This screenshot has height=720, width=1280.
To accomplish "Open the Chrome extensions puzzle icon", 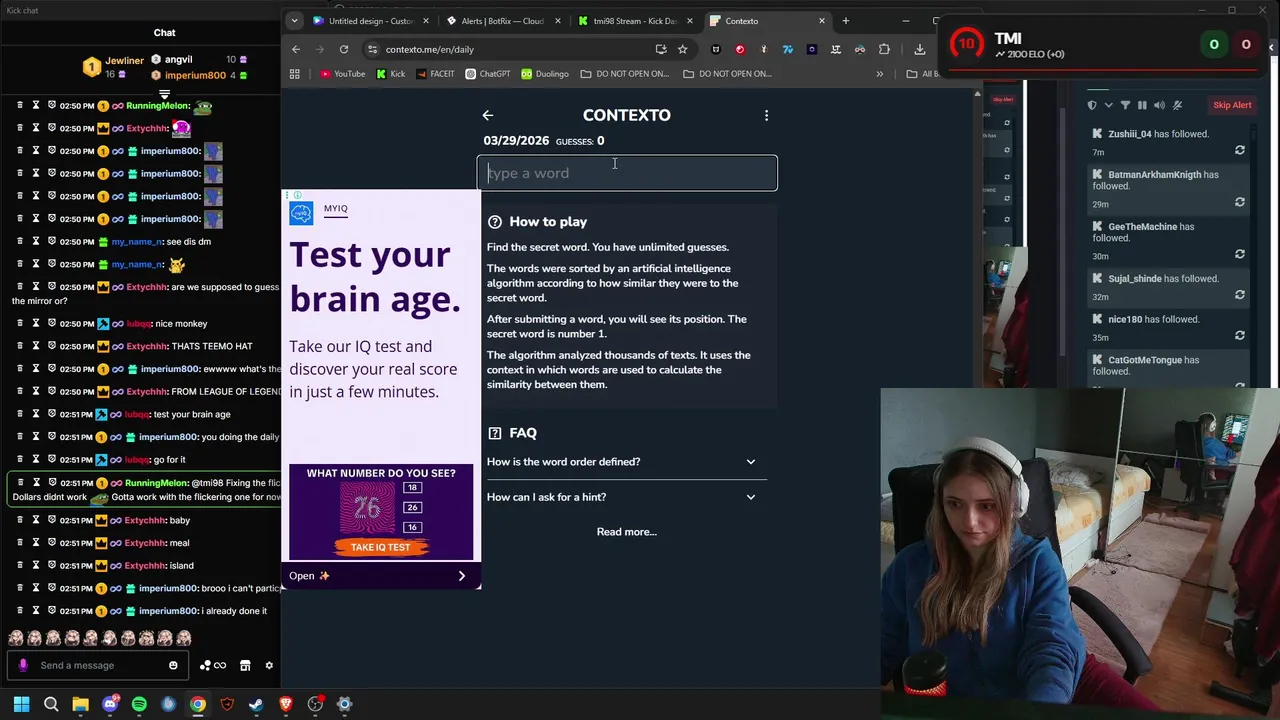I will click(884, 49).
